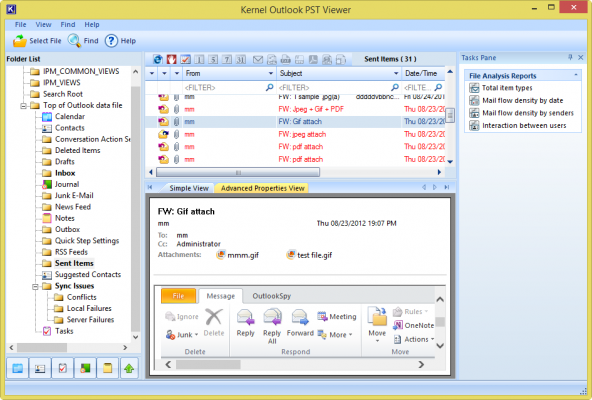
Task: Click the contacts view button in bottom bar
Action: (x=40, y=368)
